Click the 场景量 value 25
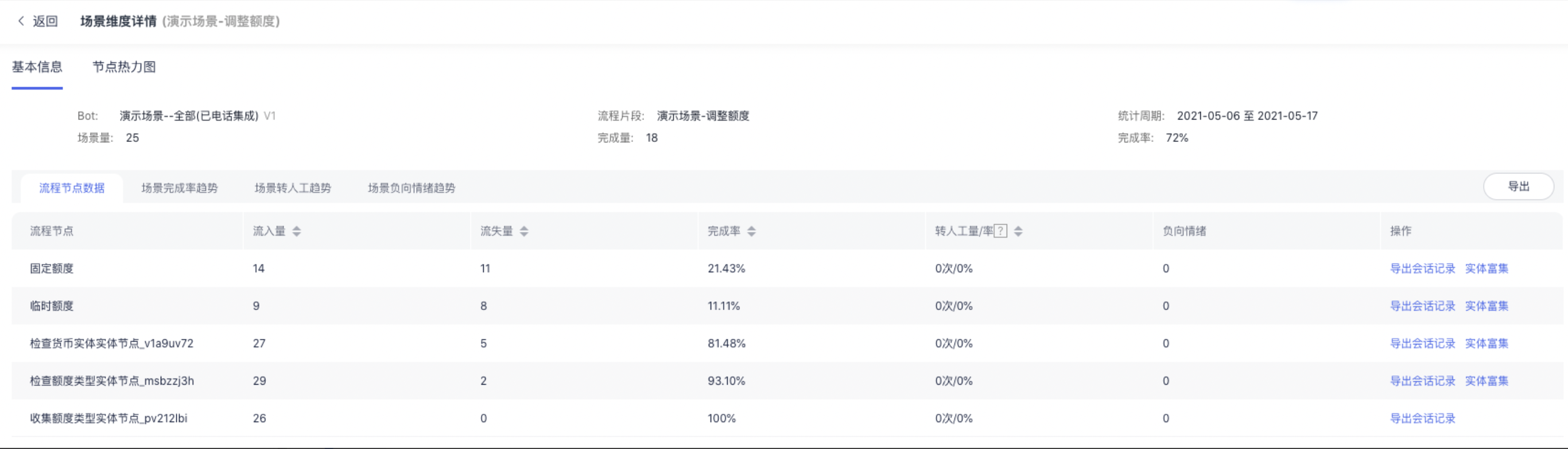 132,138
